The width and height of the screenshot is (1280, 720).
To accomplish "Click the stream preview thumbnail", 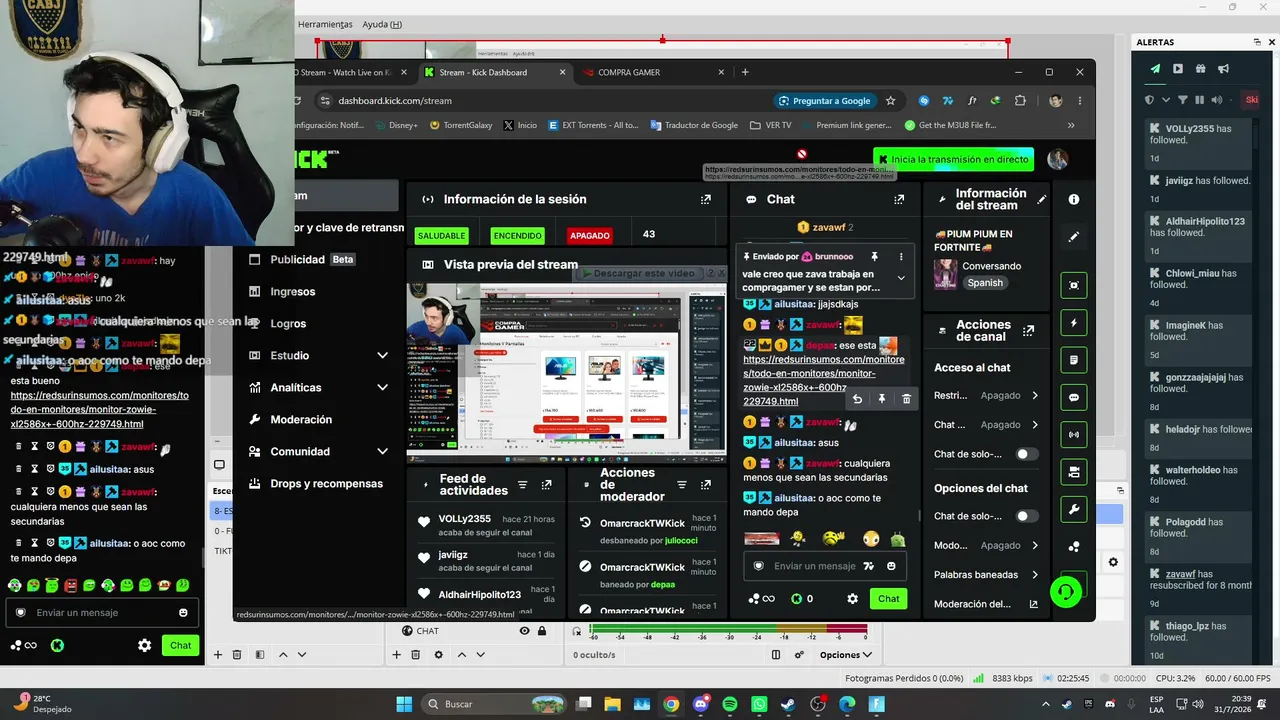I will [x=567, y=371].
